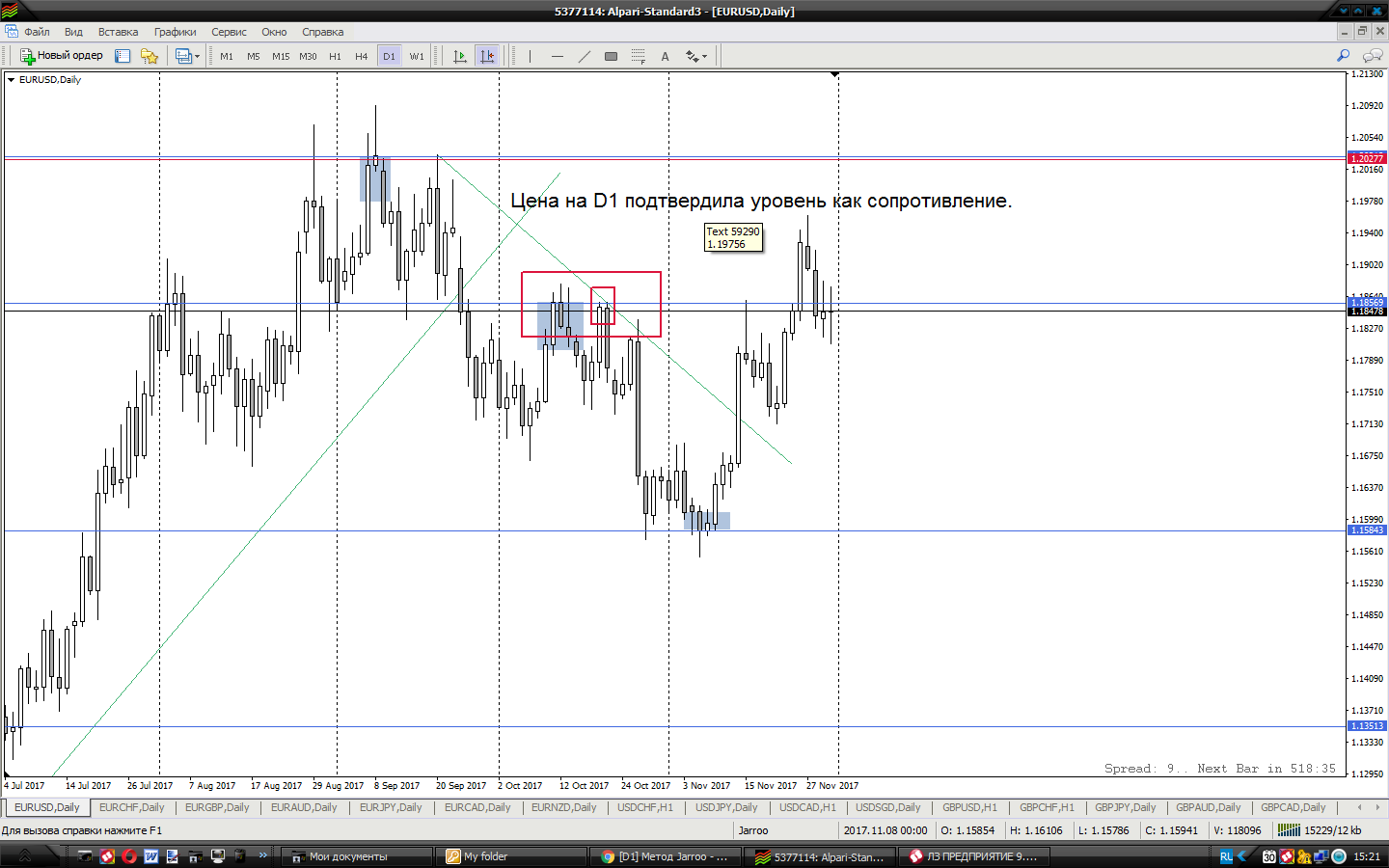Open ЛЗ ПРЕДПРИЯТИЕ taskbar window
This screenshot has height=868, width=1389.
[x=974, y=856]
